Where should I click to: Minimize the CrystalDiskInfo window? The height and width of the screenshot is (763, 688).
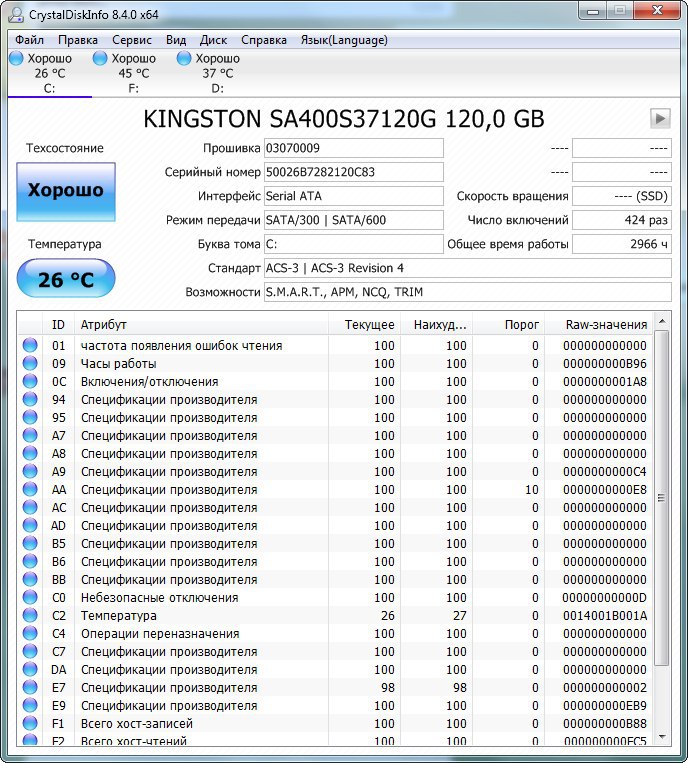pos(593,11)
